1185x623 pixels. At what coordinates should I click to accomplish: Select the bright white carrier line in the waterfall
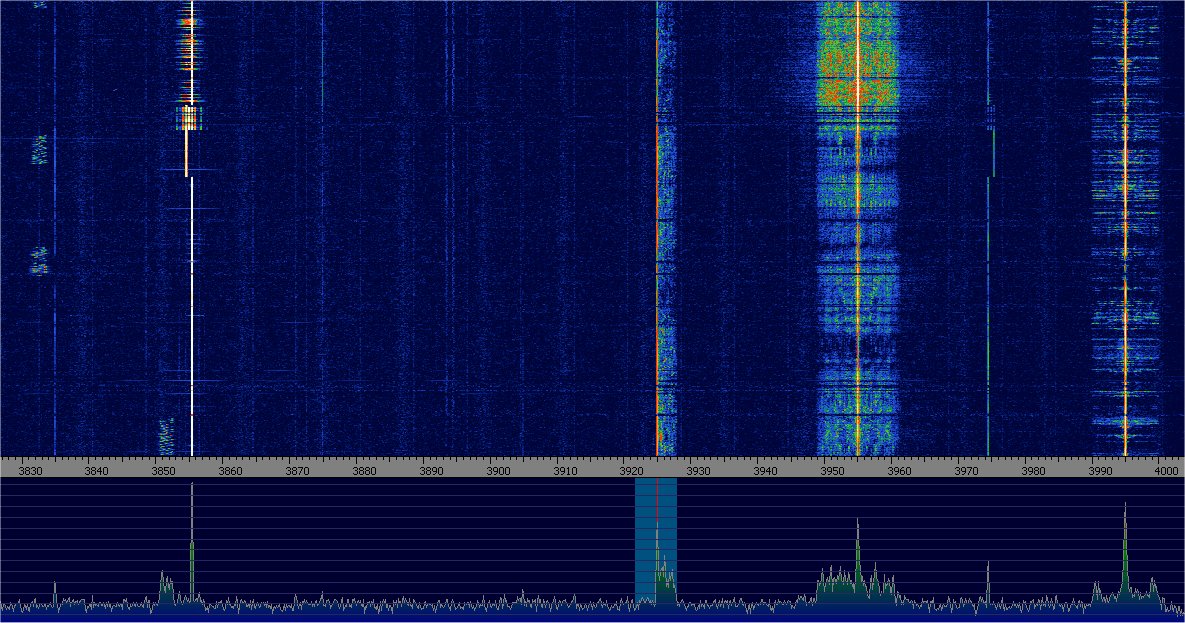[191, 300]
